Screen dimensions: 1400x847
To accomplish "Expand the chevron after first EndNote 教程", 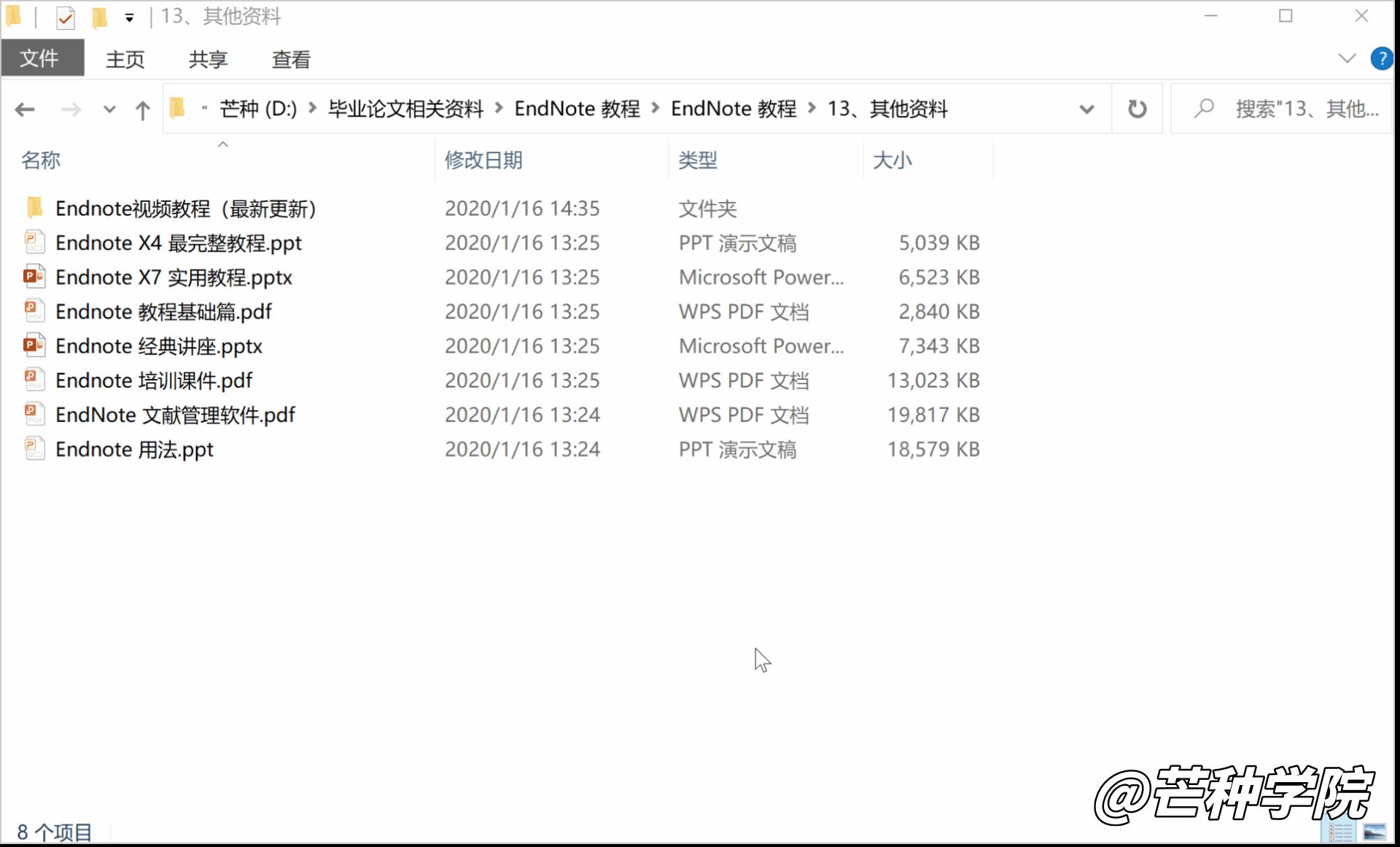I will coord(656,109).
